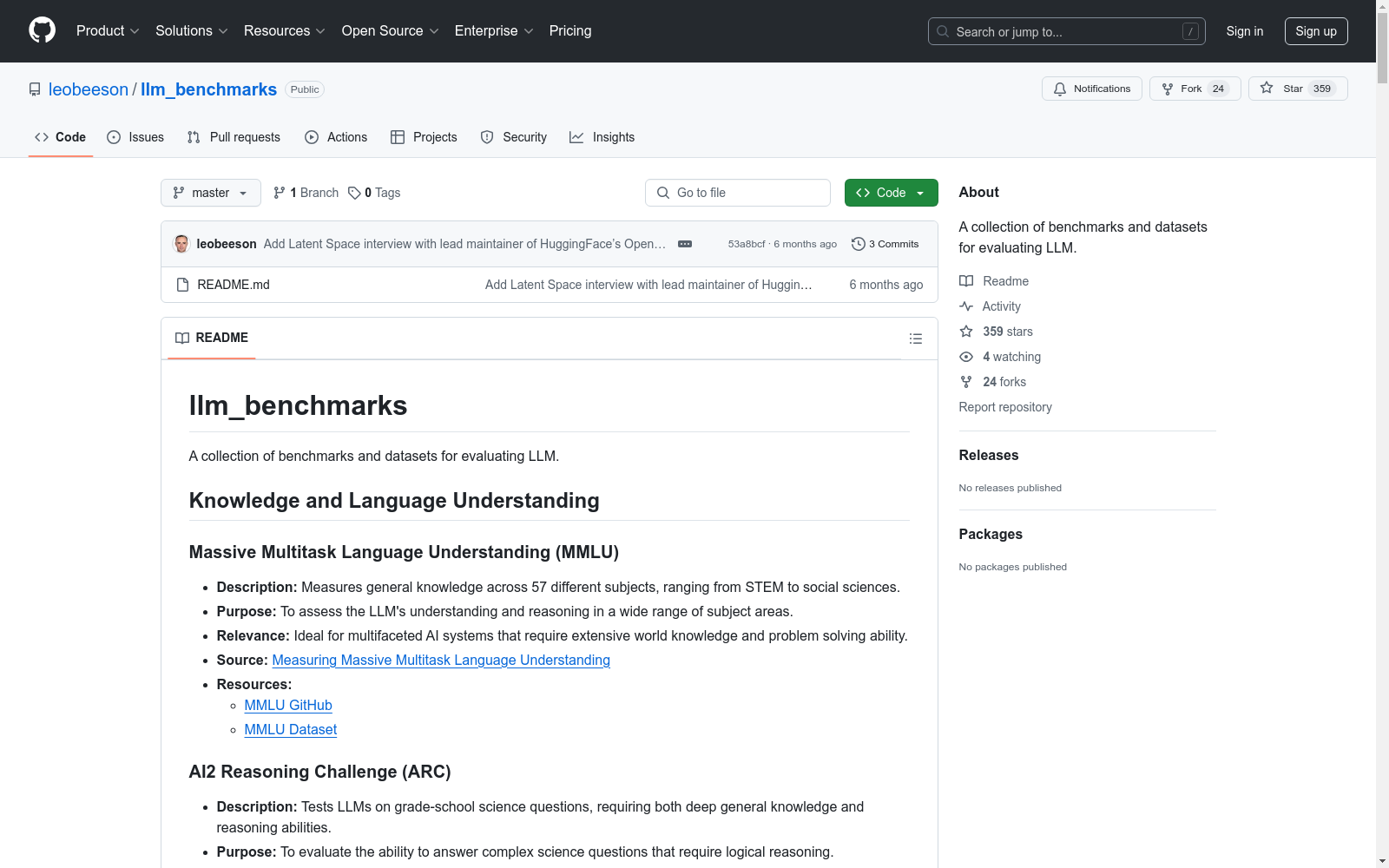Go to the Pricing page

click(570, 31)
